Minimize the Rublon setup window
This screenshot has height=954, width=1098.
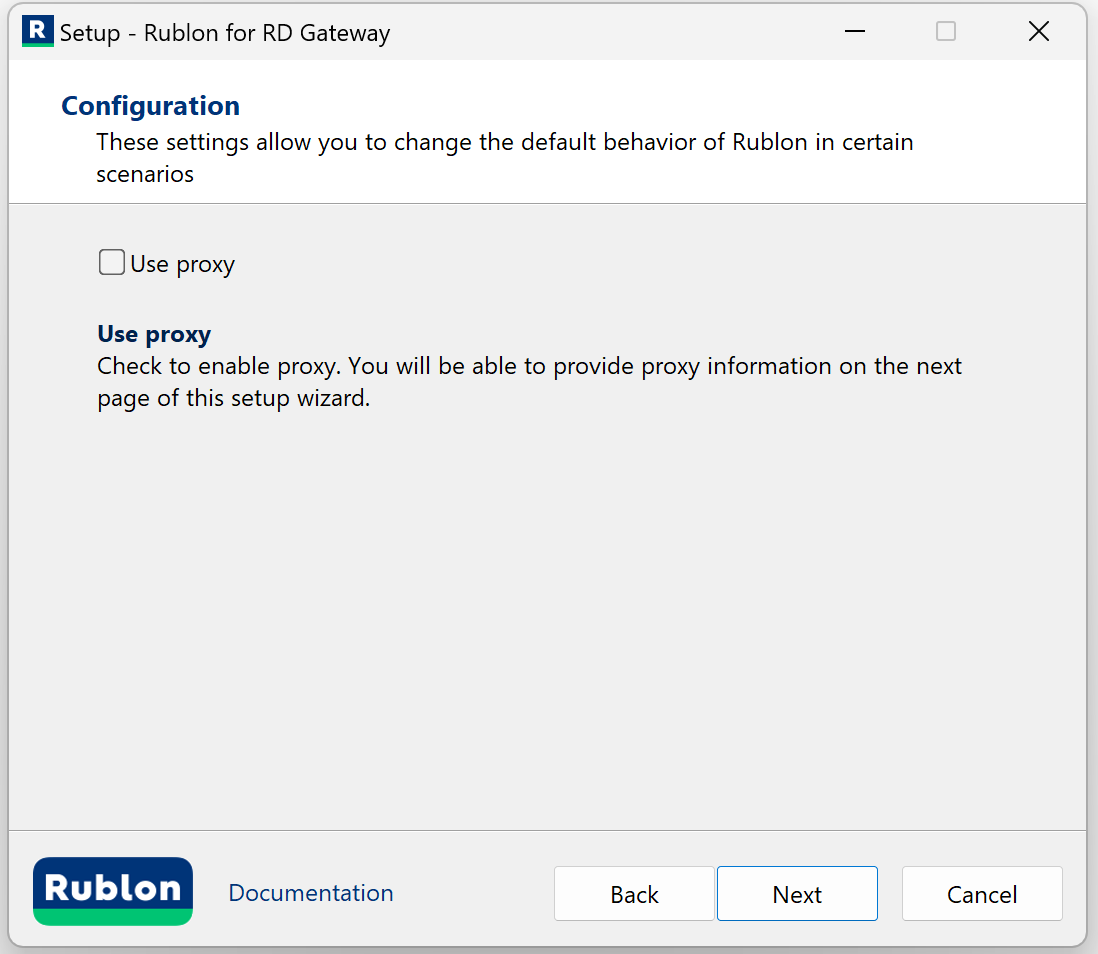(x=854, y=32)
